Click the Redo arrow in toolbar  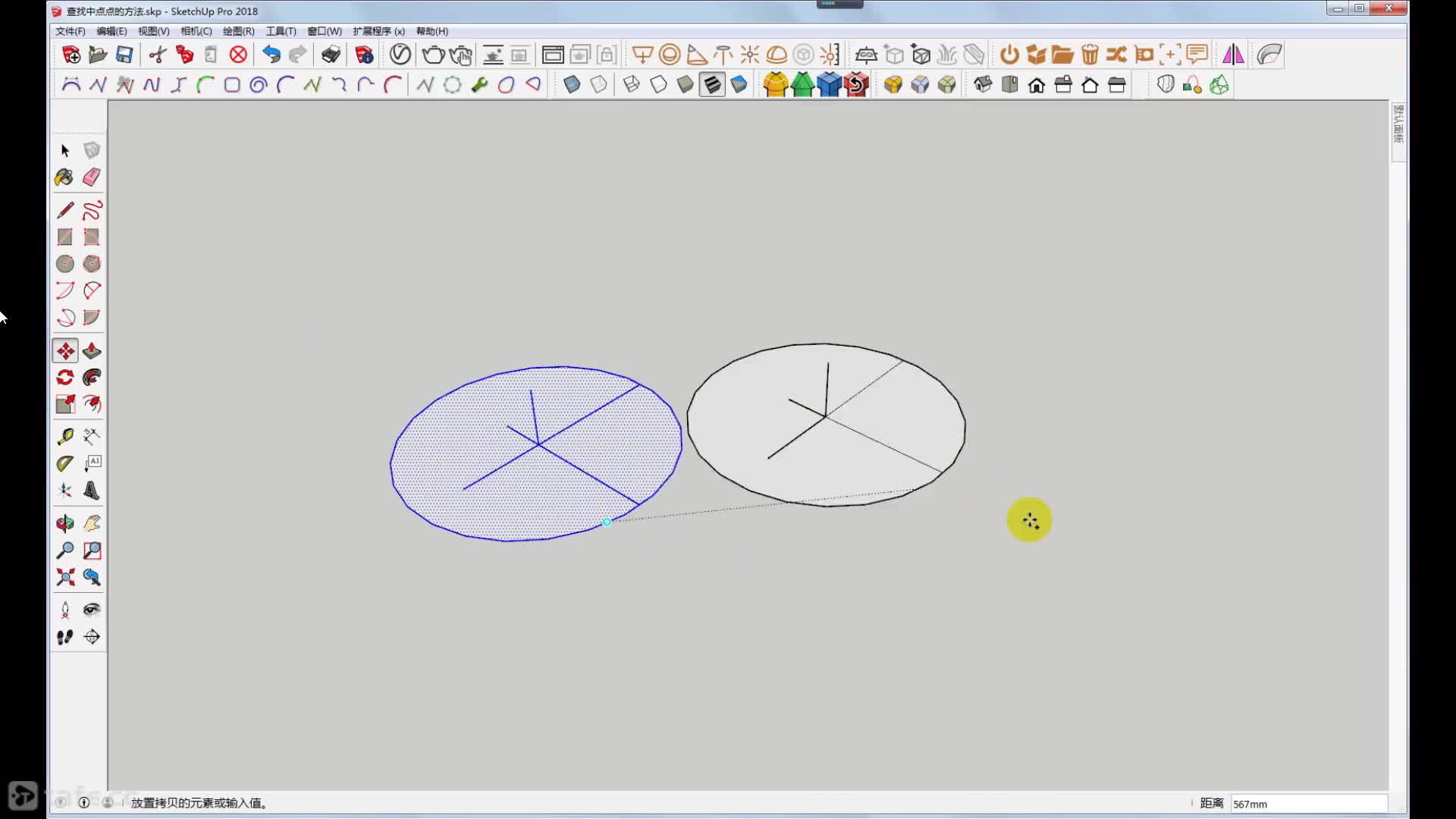point(298,55)
